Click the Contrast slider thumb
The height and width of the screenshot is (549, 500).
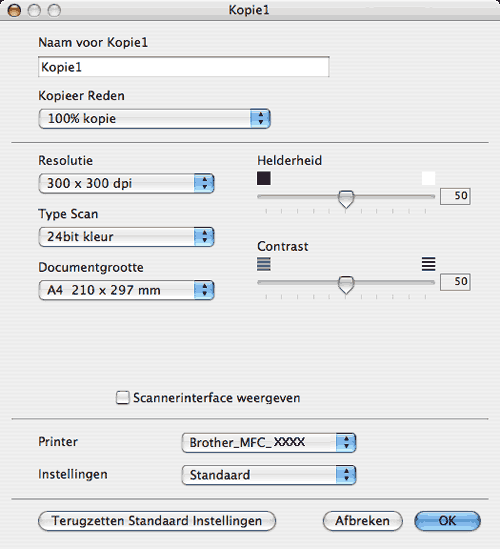point(346,285)
